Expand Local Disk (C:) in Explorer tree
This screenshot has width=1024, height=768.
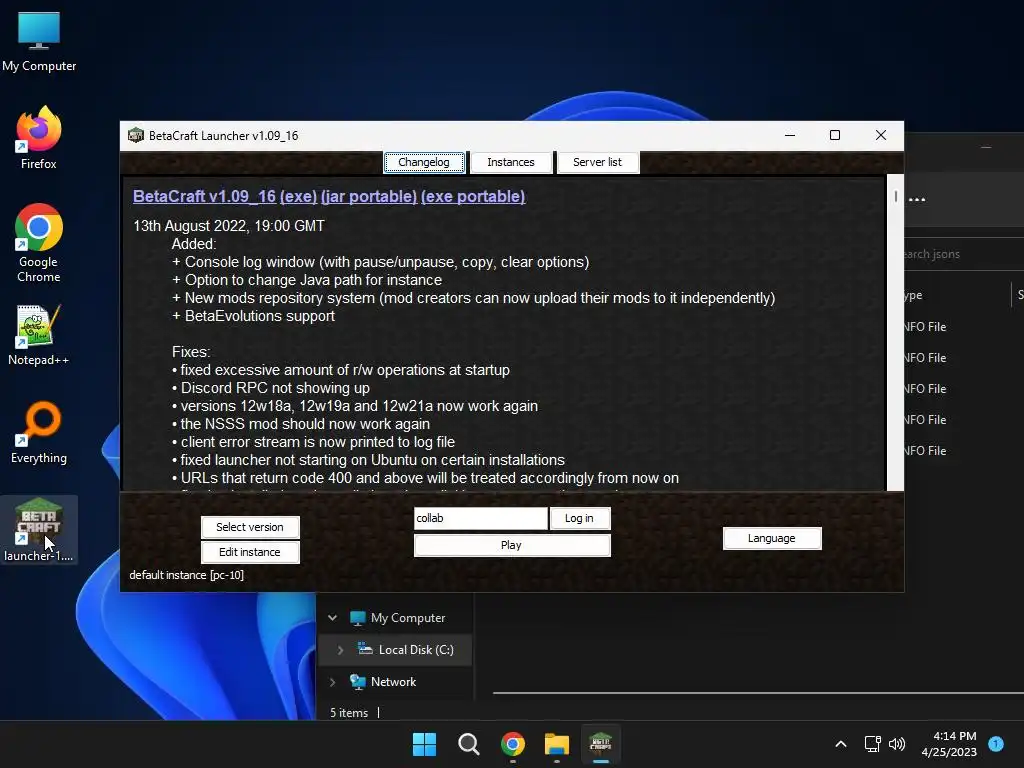pyautogui.click(x=340, y=650)
